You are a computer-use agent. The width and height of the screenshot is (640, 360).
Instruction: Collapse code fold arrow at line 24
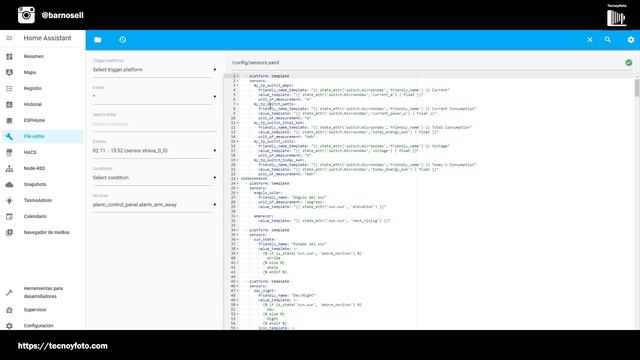(x=238, y=183)
